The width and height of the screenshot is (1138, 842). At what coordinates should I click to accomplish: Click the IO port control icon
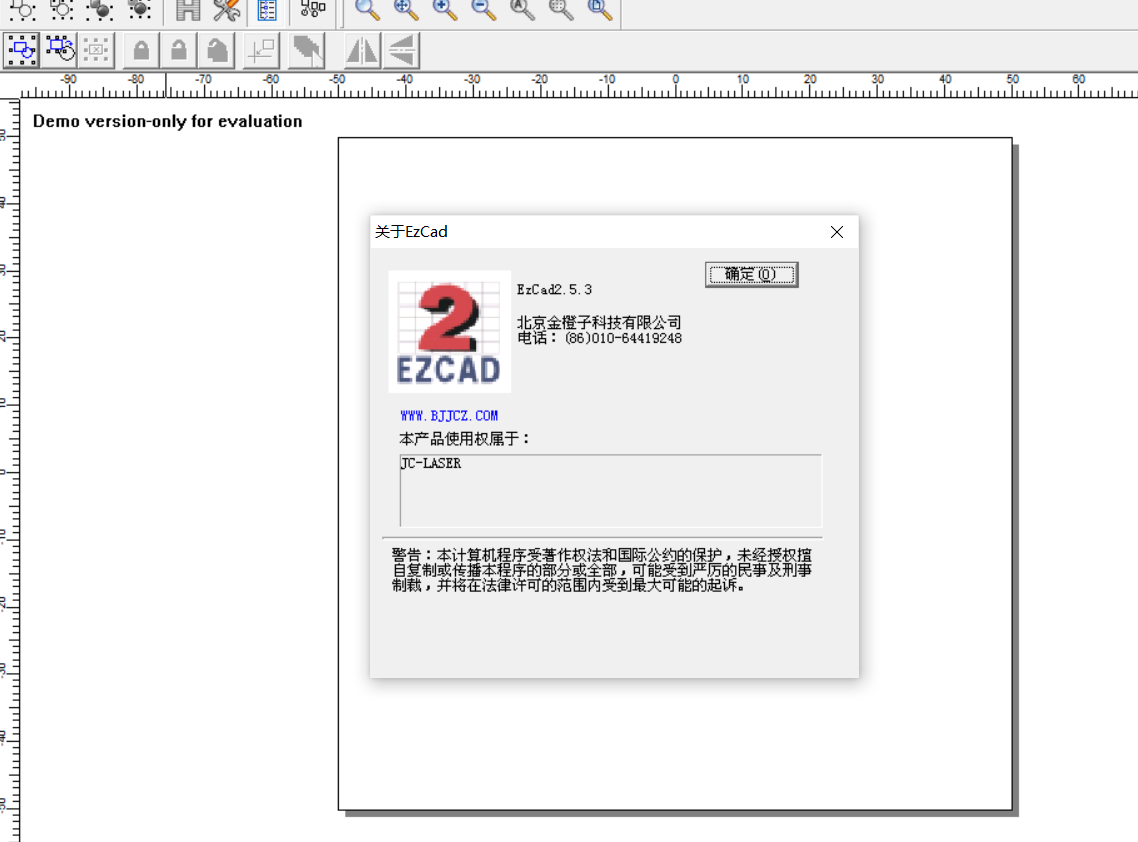click(313, 9)
